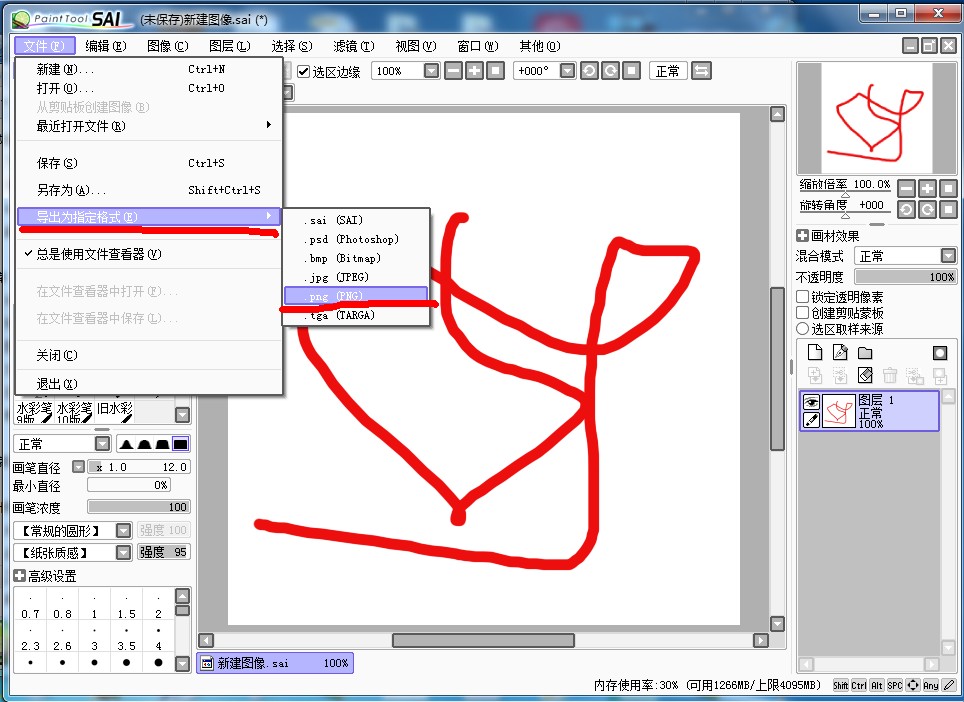Open the 画笔直径 multiplier dropdown arrow

78,467
